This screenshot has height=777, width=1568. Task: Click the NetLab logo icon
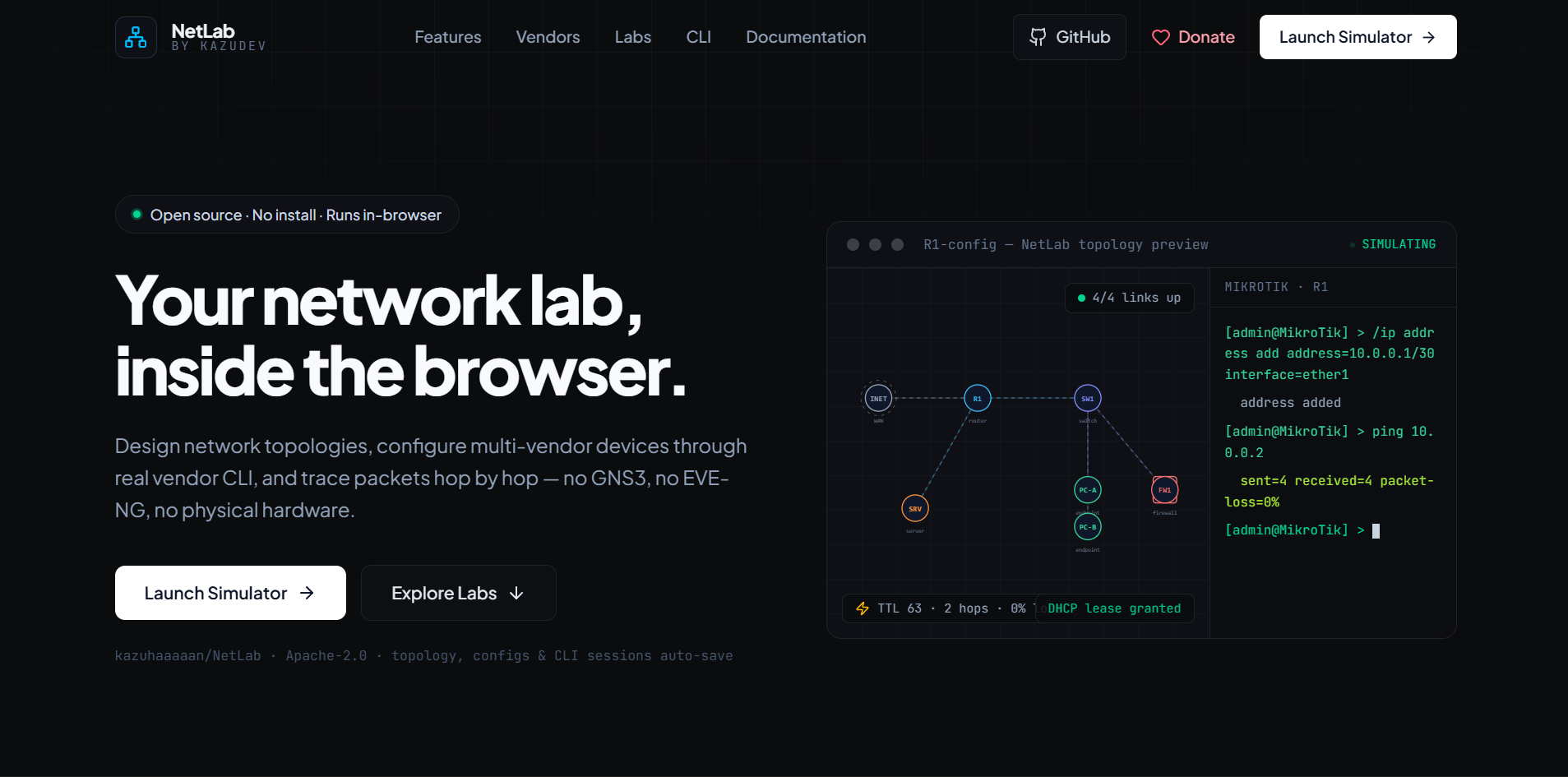tap(136, 37)
